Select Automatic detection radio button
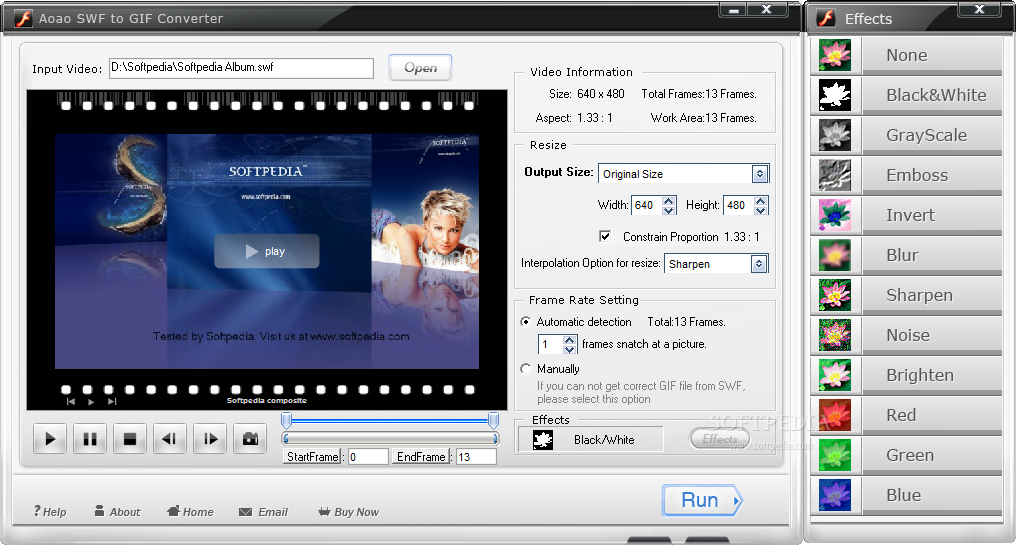Image resolution: width=1016 pixels, height=545 pixels. click(x=525, y=321)
